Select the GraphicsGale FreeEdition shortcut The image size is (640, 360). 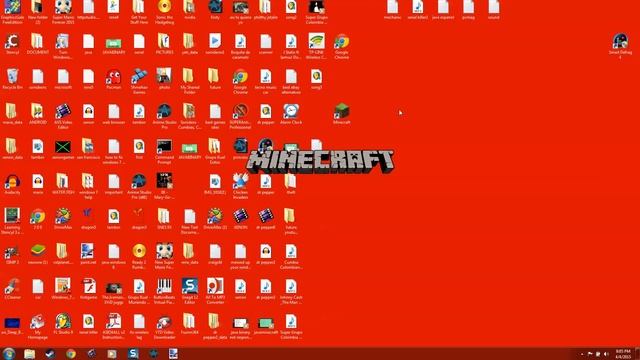pos(12,11)
